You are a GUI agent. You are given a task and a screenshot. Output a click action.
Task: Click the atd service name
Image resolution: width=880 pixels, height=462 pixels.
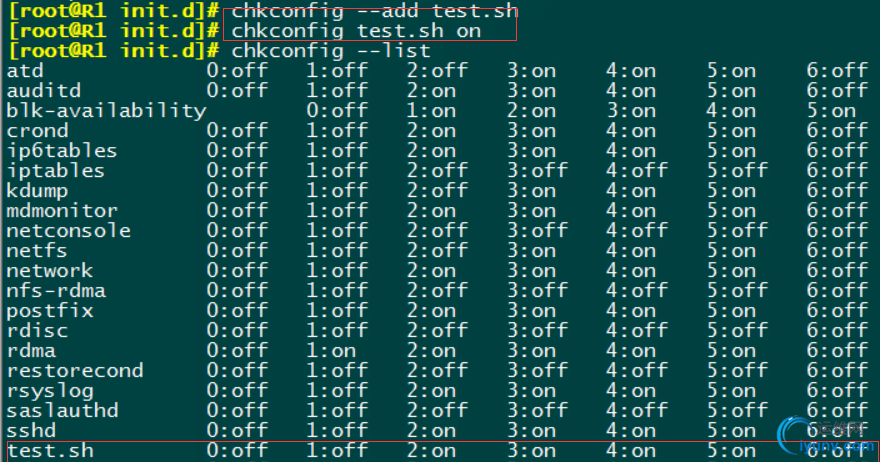coord(25,71)
